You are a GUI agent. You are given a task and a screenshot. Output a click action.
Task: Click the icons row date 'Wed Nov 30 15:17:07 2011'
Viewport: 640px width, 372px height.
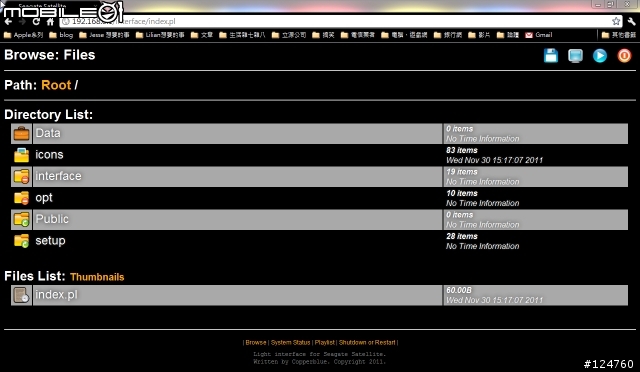494,160
